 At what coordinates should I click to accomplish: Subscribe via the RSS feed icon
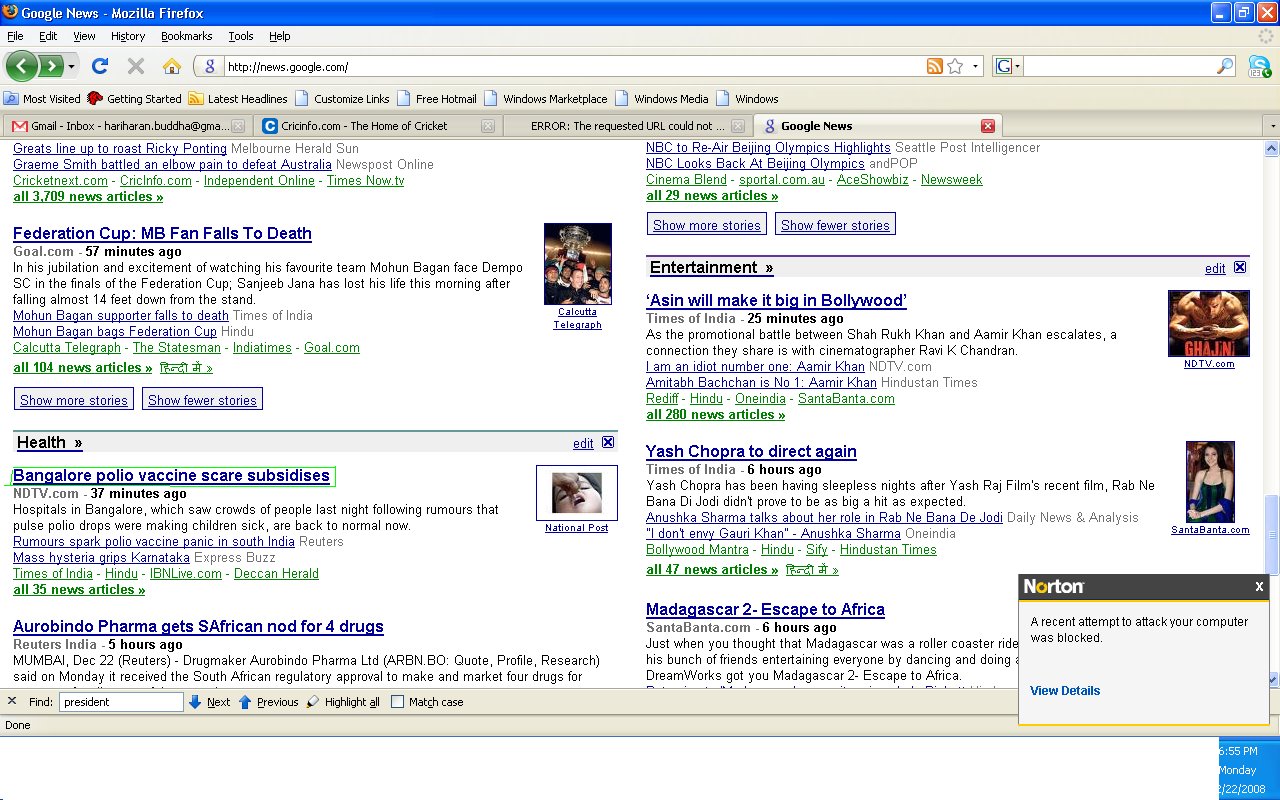point(935,66)
